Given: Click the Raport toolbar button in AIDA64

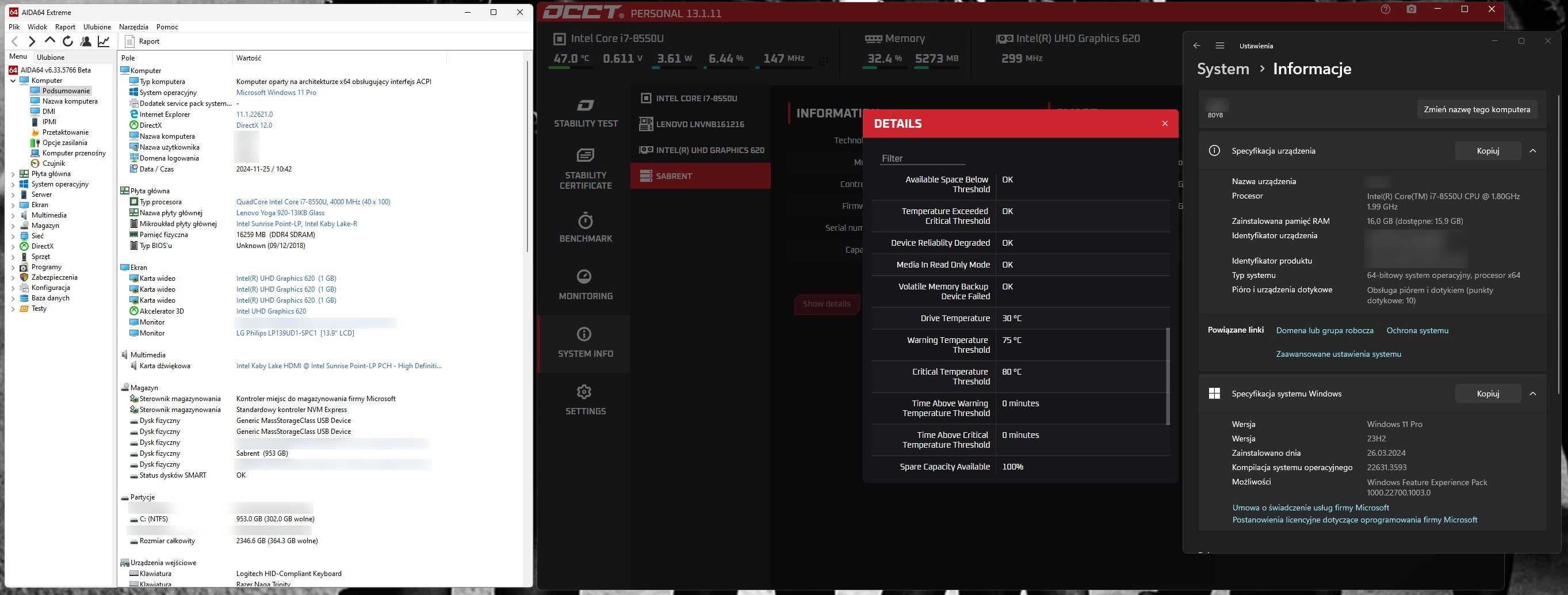Looking at the screenshot, I should pyautogui.click(x=142, y=41).
